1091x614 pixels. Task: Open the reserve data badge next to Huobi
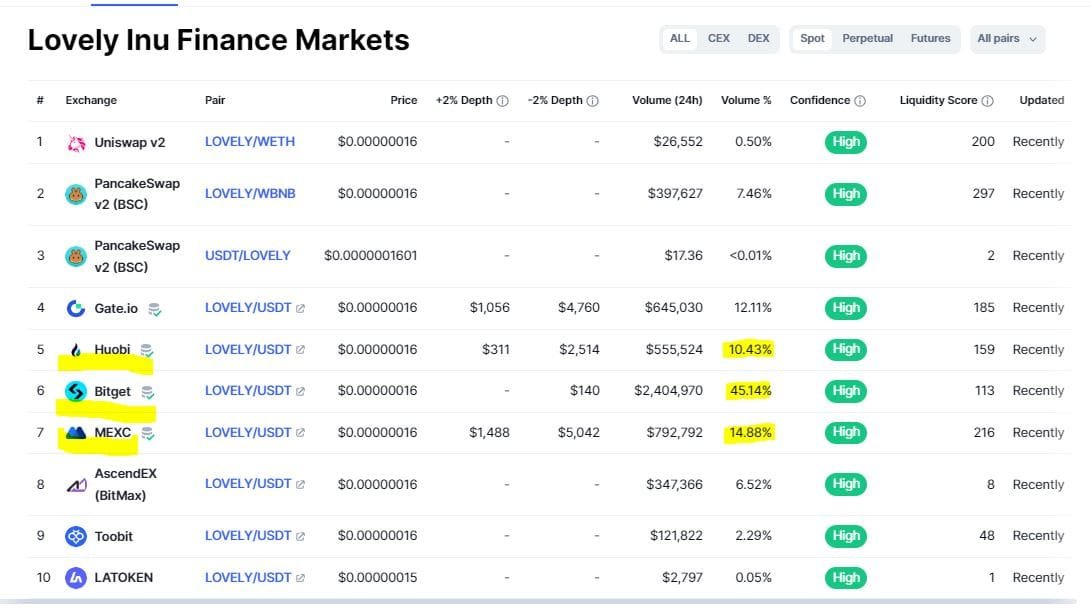146,349
